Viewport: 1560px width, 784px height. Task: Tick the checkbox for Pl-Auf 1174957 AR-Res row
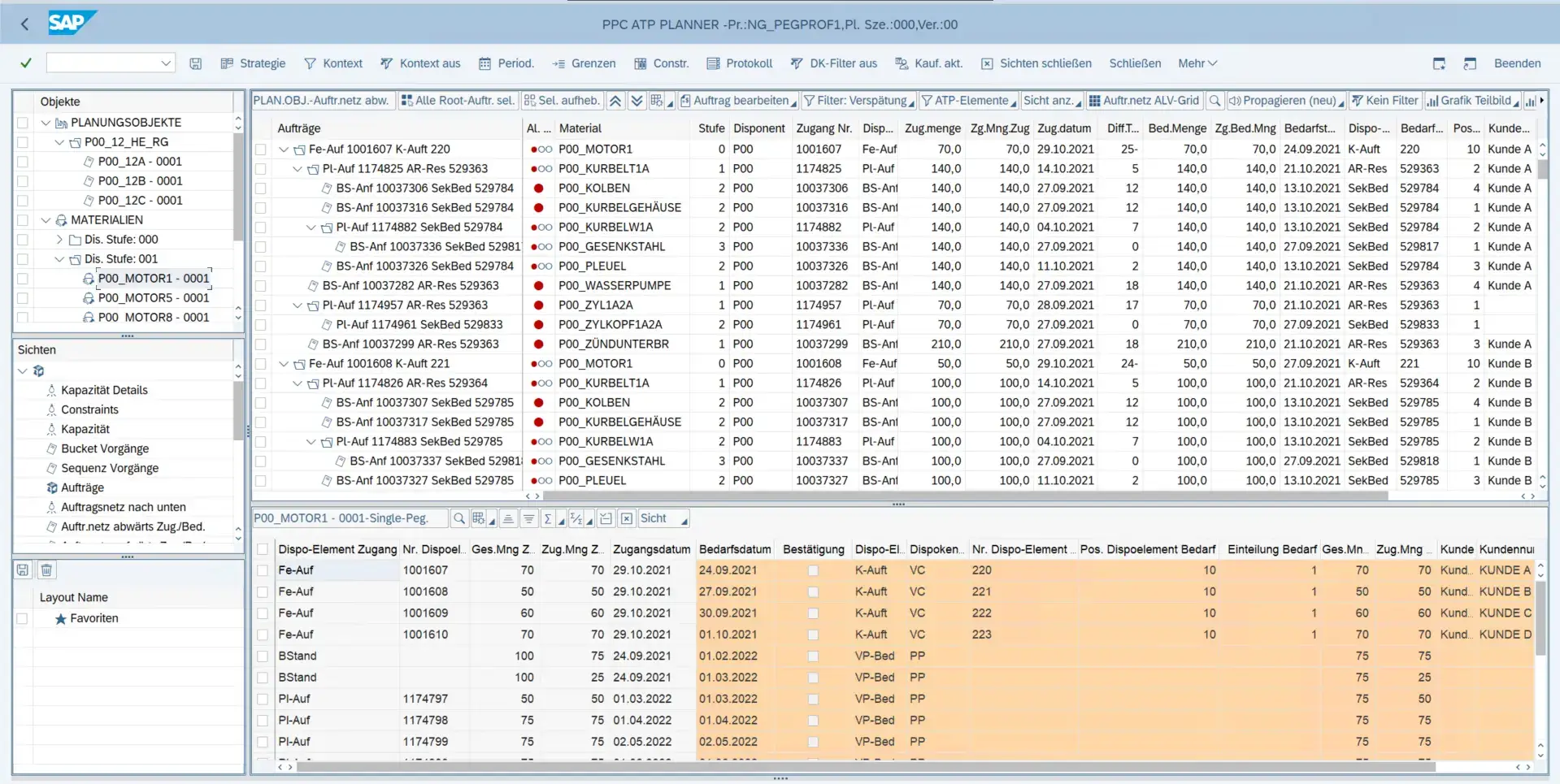tap(261, 305)
